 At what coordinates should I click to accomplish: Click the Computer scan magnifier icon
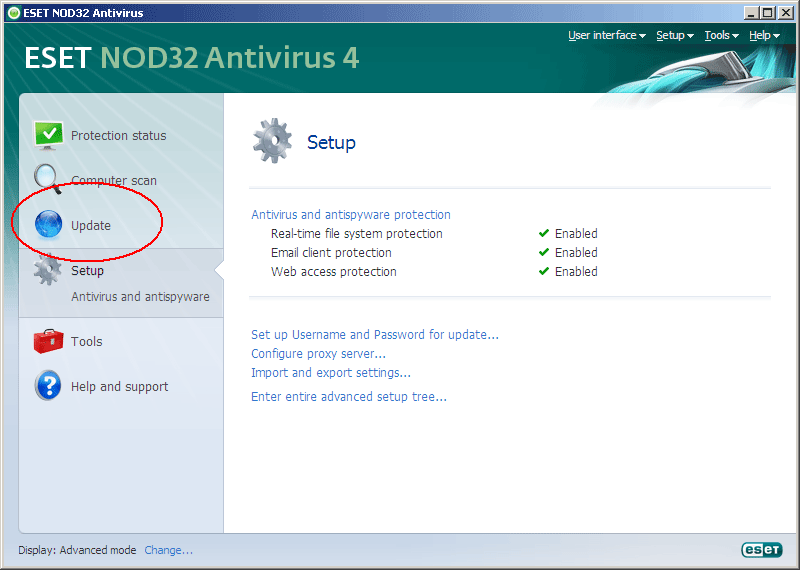pos(47,179)
